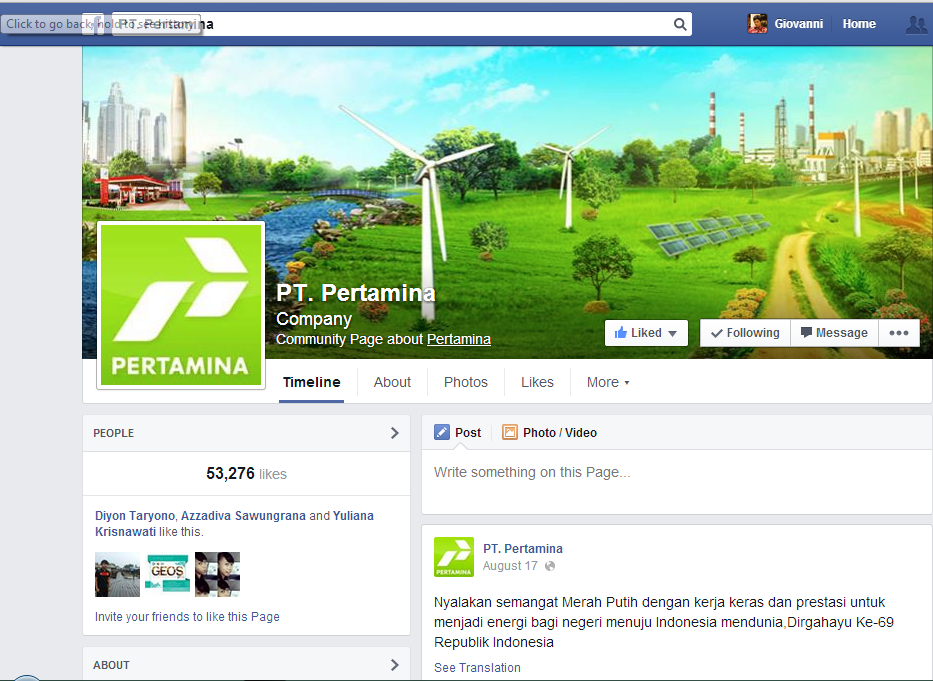Click the PEOPLE section header text

point(114,433)
